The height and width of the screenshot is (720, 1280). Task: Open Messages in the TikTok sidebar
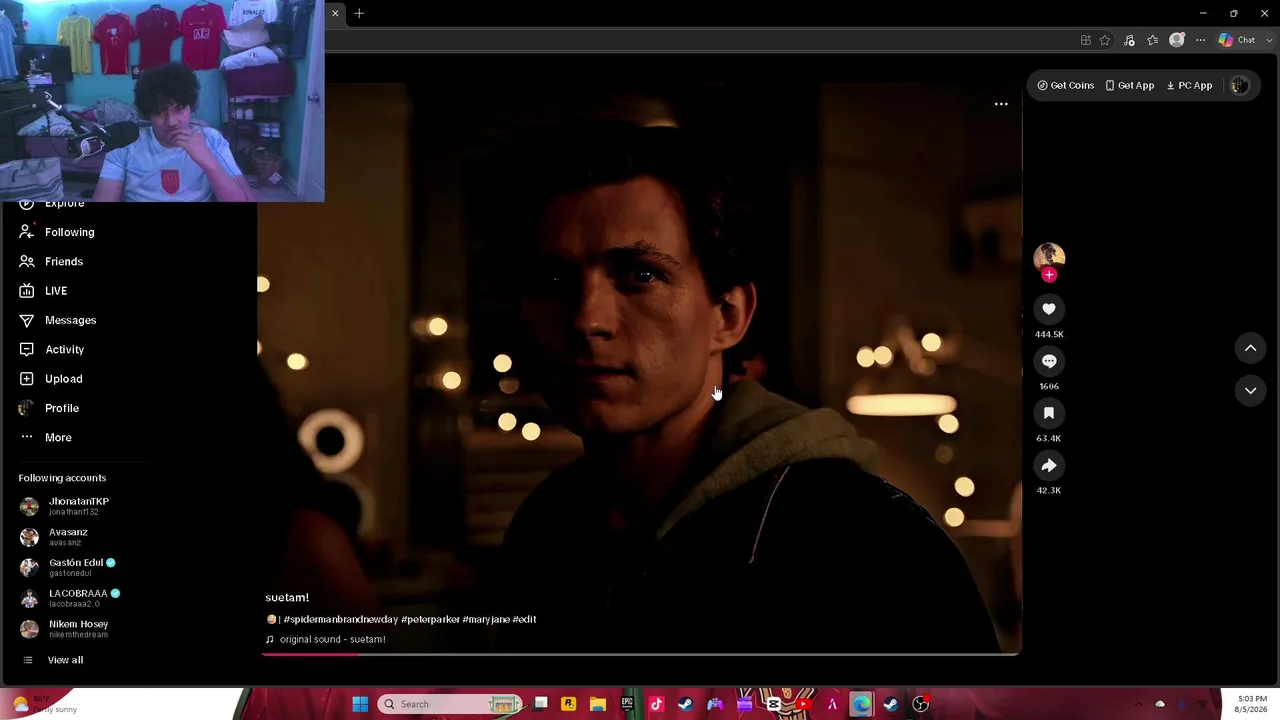70,320
